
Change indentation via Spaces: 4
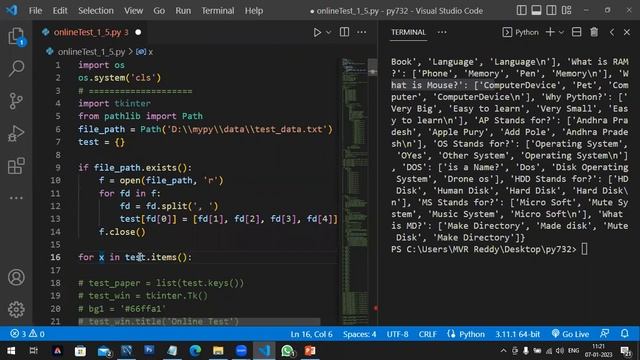point(360,334)
